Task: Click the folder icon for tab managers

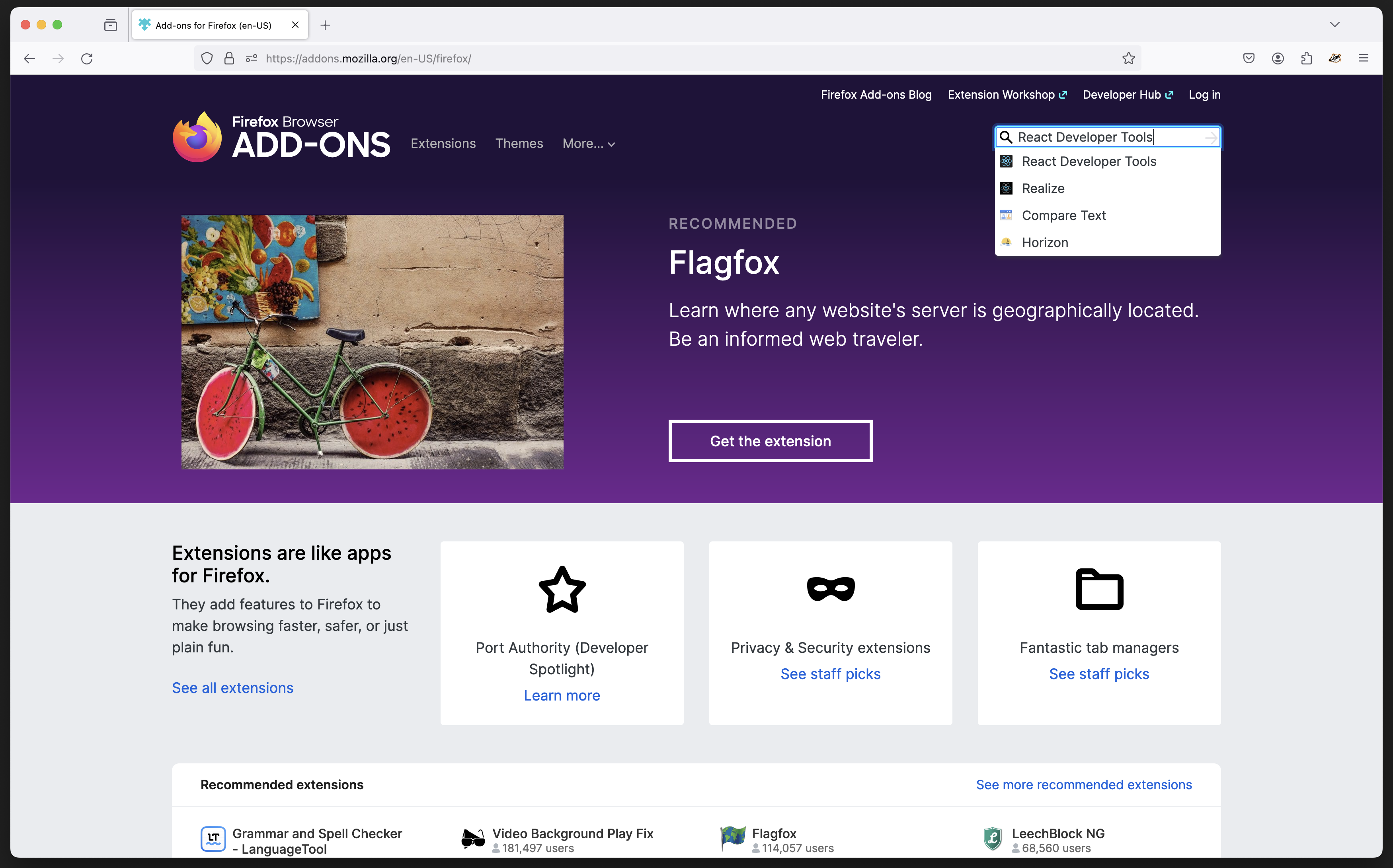Action: (1099, 589)
